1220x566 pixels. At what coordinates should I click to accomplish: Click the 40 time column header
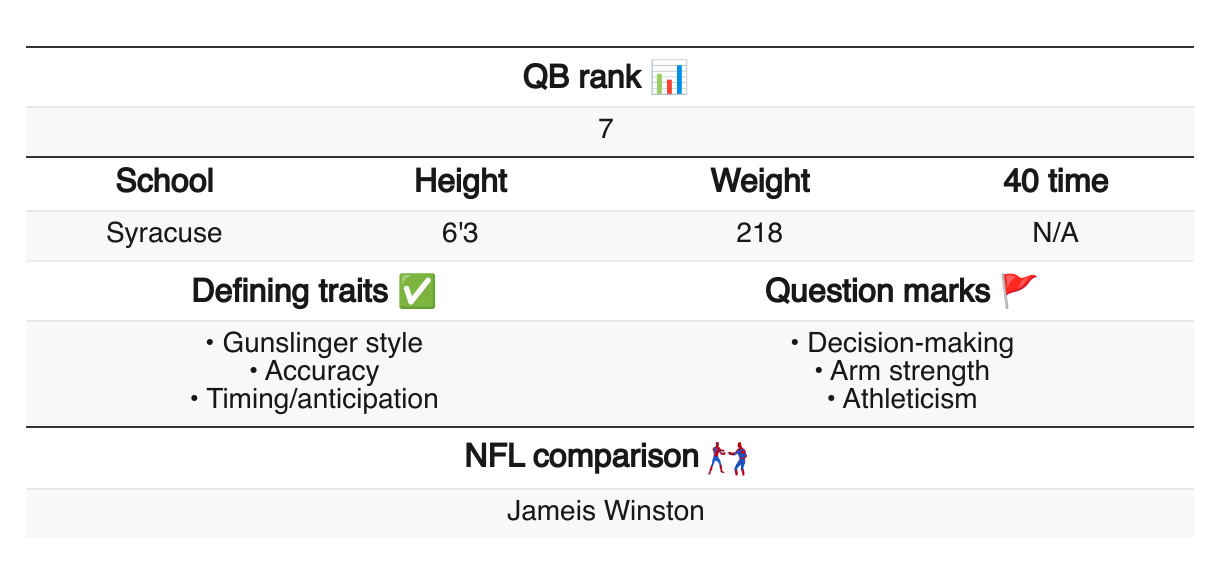1056,182
